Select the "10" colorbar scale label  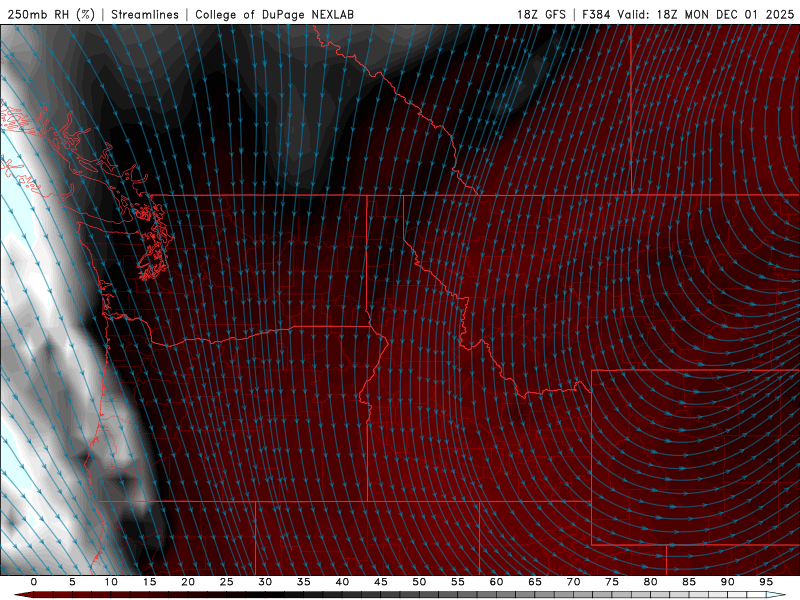click(111, 582)
